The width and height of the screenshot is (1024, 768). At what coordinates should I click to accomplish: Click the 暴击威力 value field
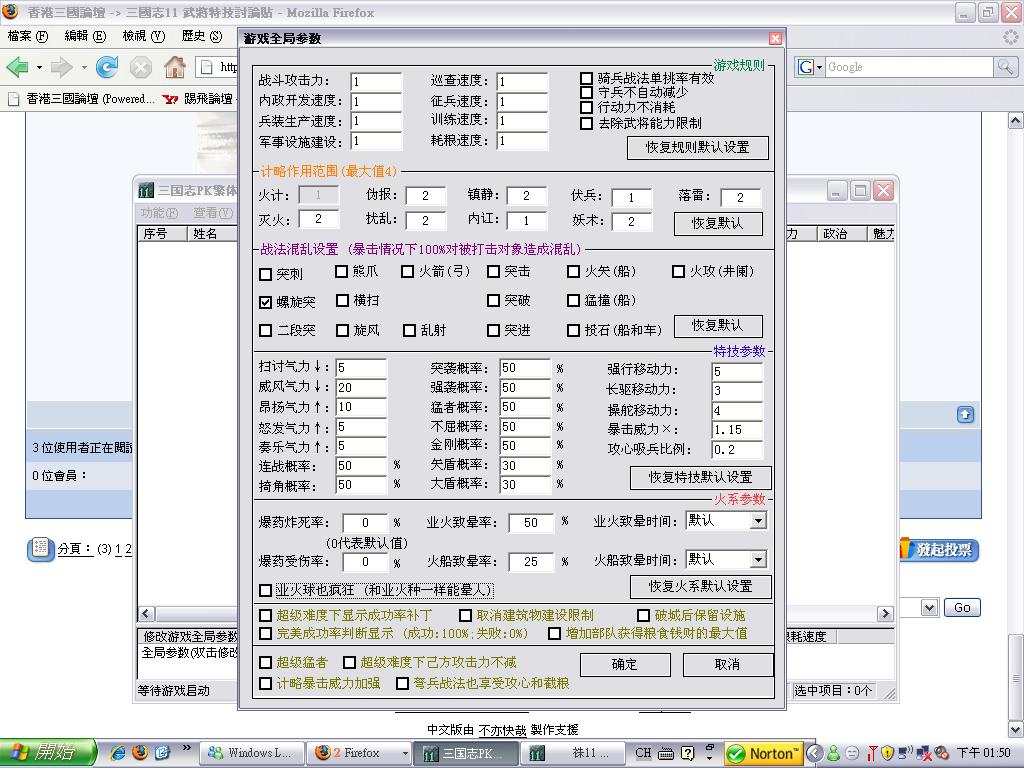[737, 430]
